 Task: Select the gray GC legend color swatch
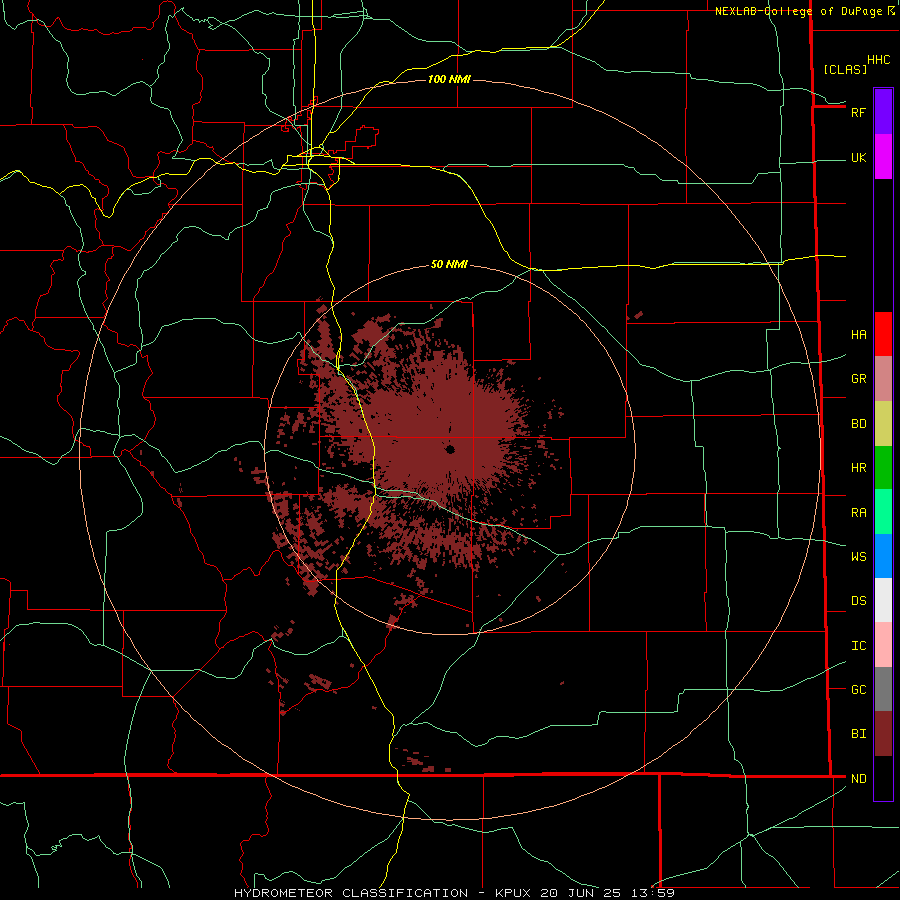pyautogui.click(x=883, y=689)
